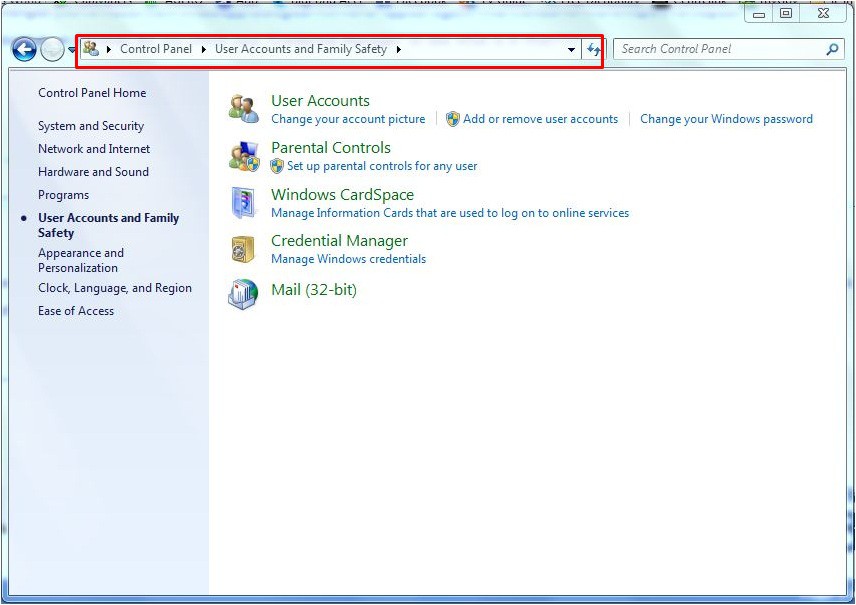Click the Credential Manager safe icon
The width and height of the screenshot is (856, 605).
(243, 248)
